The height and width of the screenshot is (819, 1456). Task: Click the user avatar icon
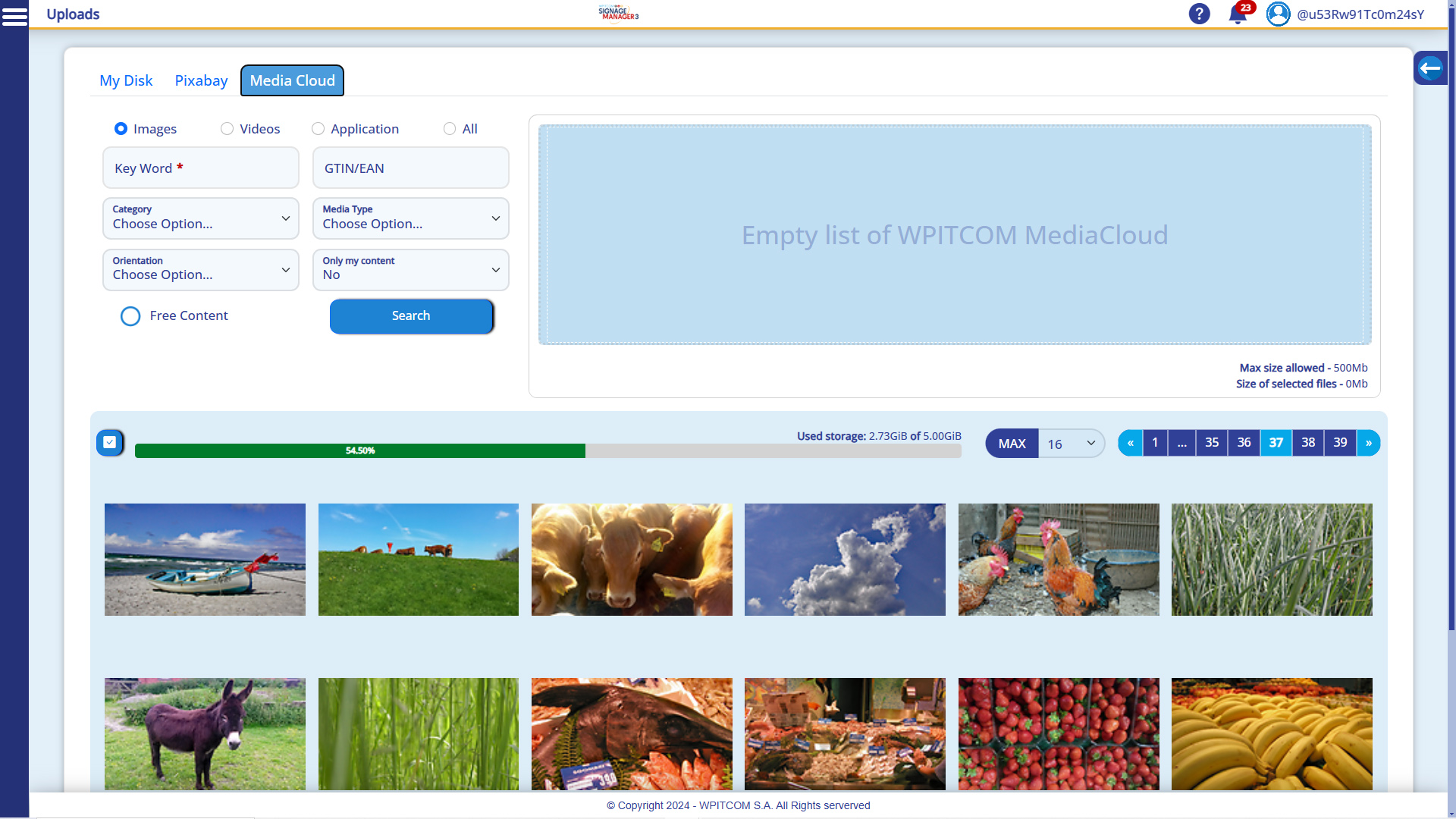pyautogui.click(x=1278, y=14)
